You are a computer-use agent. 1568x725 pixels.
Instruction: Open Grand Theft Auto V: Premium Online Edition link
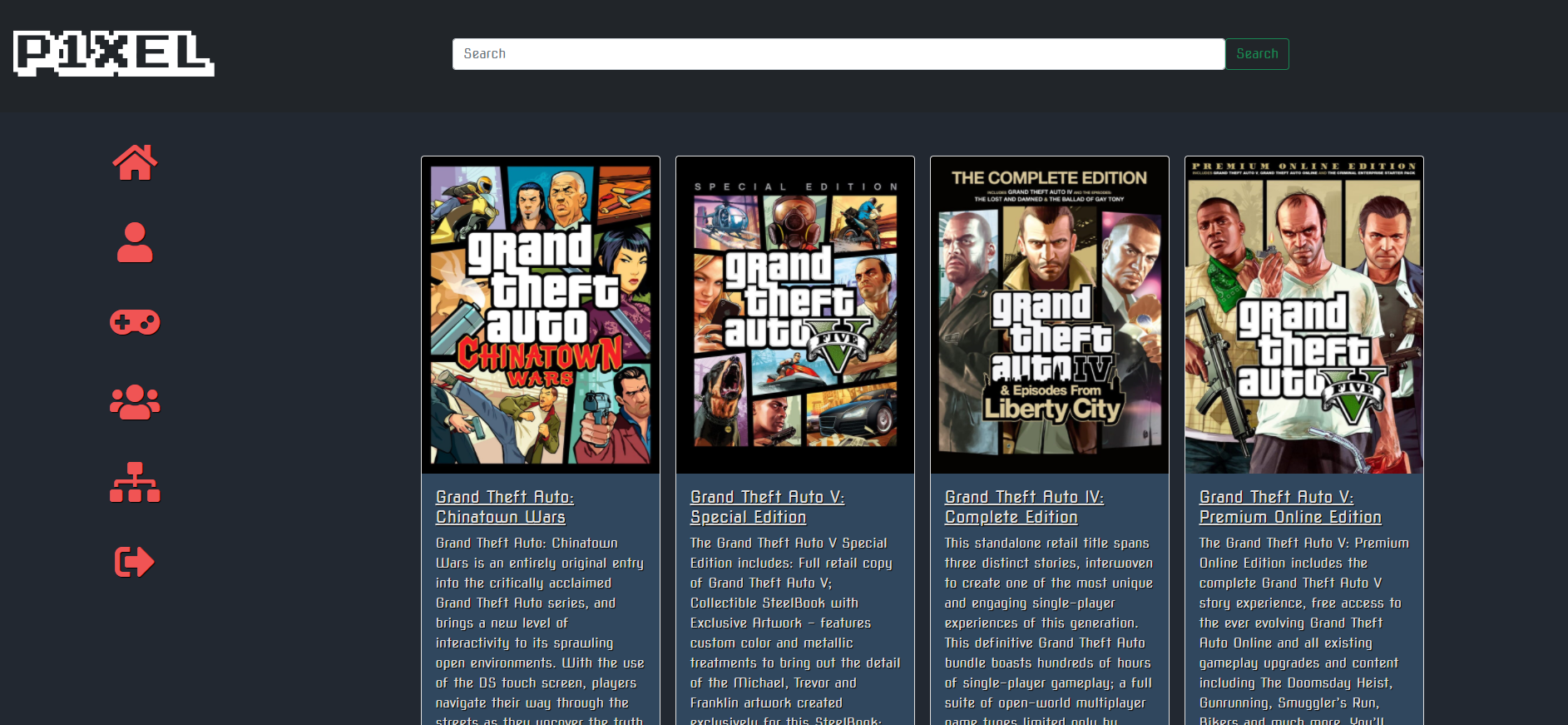pos(1290,507)
